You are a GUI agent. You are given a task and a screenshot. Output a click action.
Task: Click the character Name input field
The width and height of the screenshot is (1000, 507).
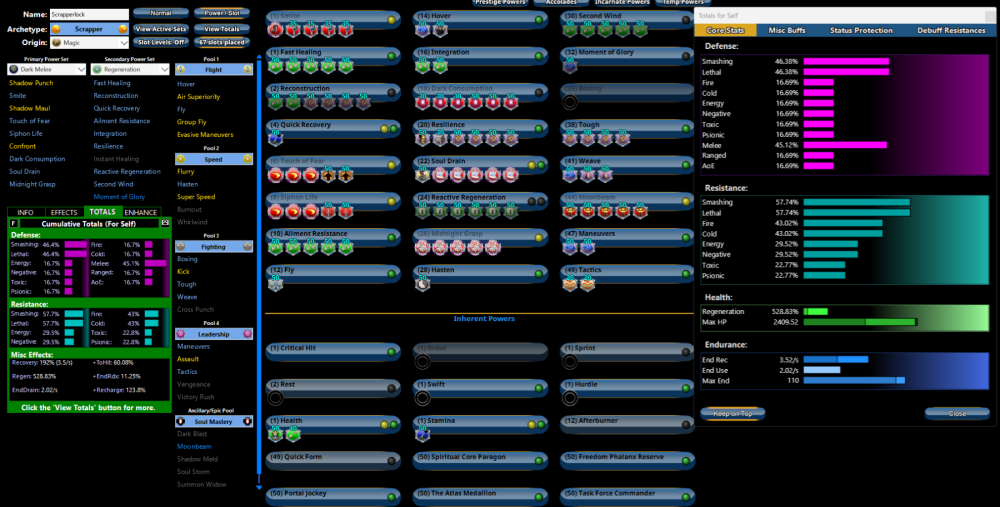click(x=89, y=15)
